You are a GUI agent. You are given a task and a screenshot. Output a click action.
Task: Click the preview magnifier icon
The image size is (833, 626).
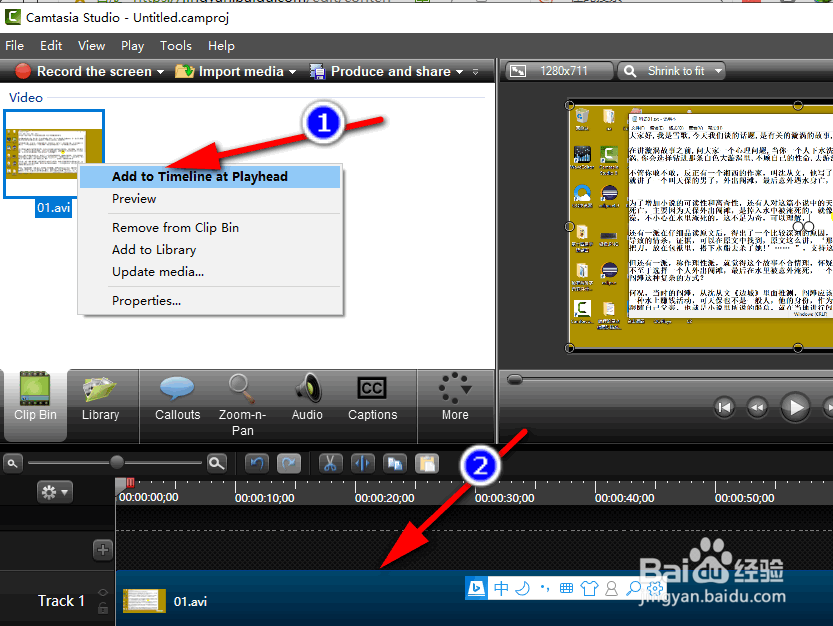(x=630, y=71)
